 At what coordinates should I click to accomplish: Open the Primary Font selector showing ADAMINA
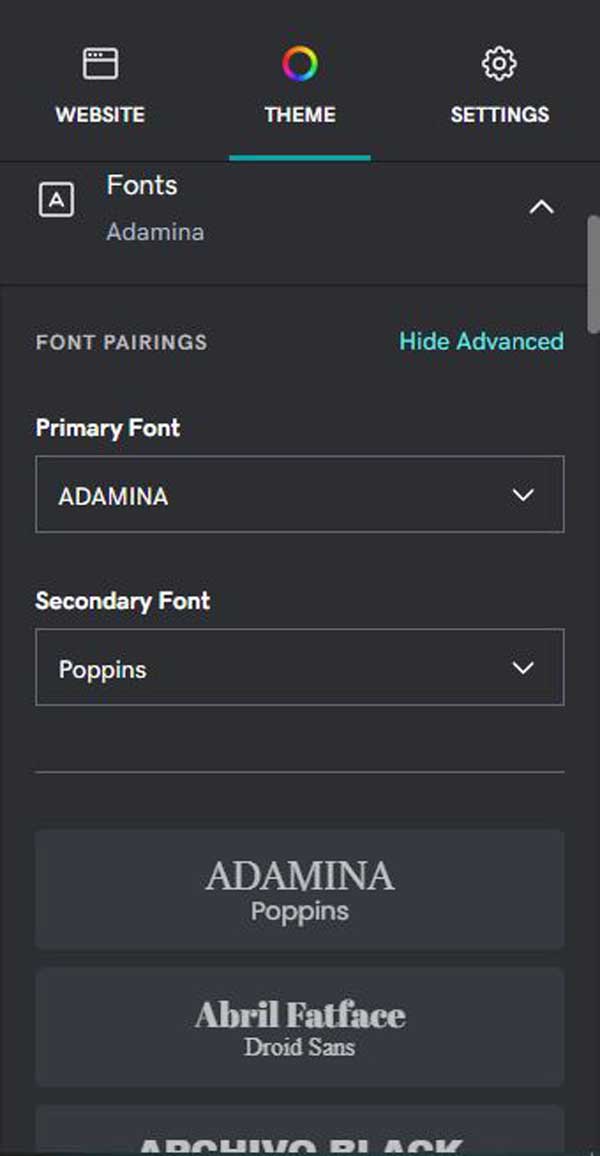pyautogui.click(x=299, y=494)
